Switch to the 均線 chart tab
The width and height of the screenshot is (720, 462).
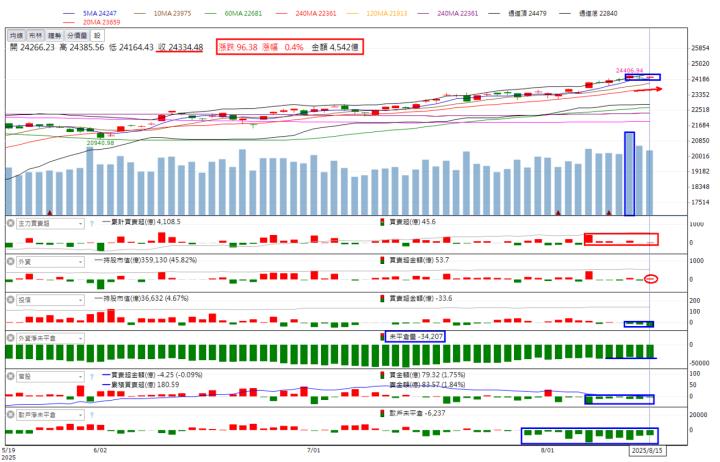16,35
